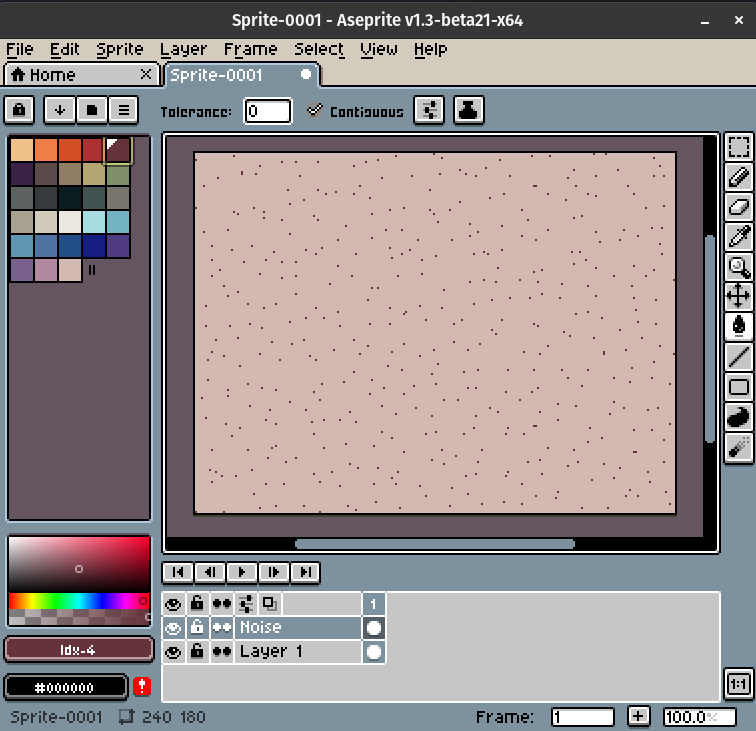Toggle the lock on Layer 1
Viewport: 756px width, 731px height.
click(197, 652)
